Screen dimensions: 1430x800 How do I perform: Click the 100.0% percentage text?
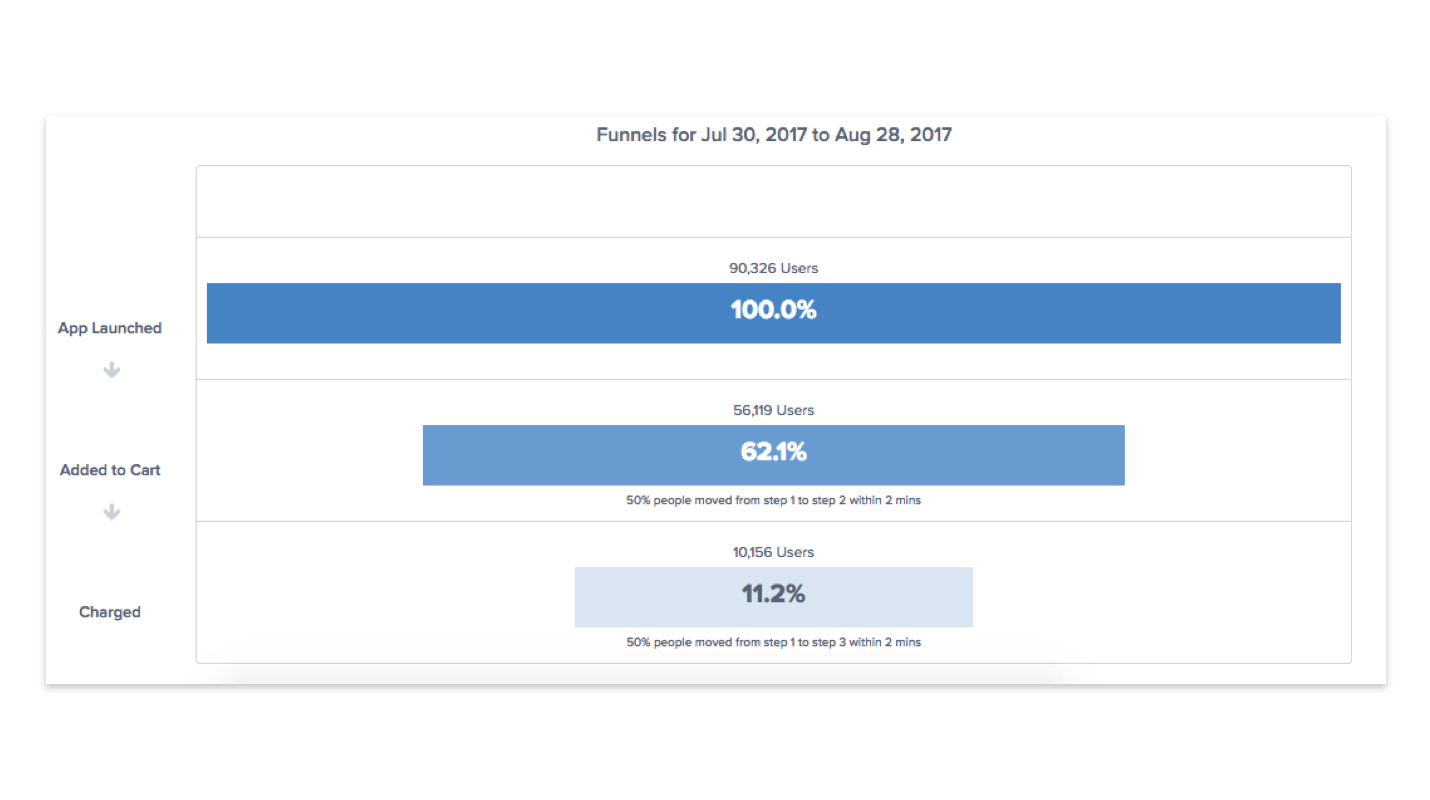click(773, 310)
